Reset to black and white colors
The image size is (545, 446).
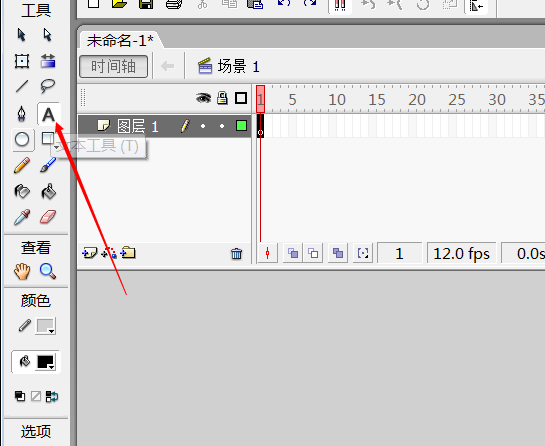pyautogui.click(x=20, y=396)
